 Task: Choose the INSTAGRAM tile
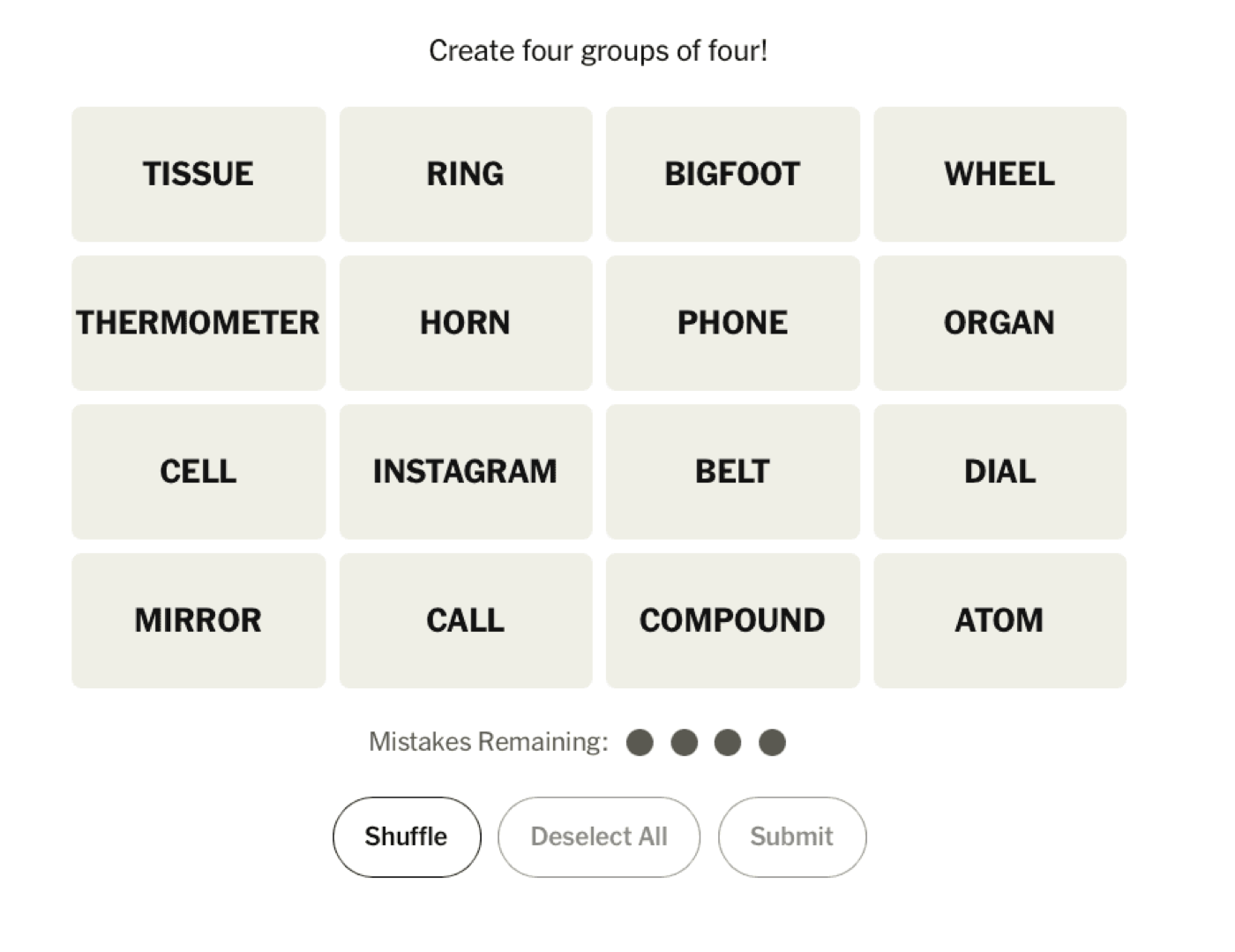pos(465,471)
